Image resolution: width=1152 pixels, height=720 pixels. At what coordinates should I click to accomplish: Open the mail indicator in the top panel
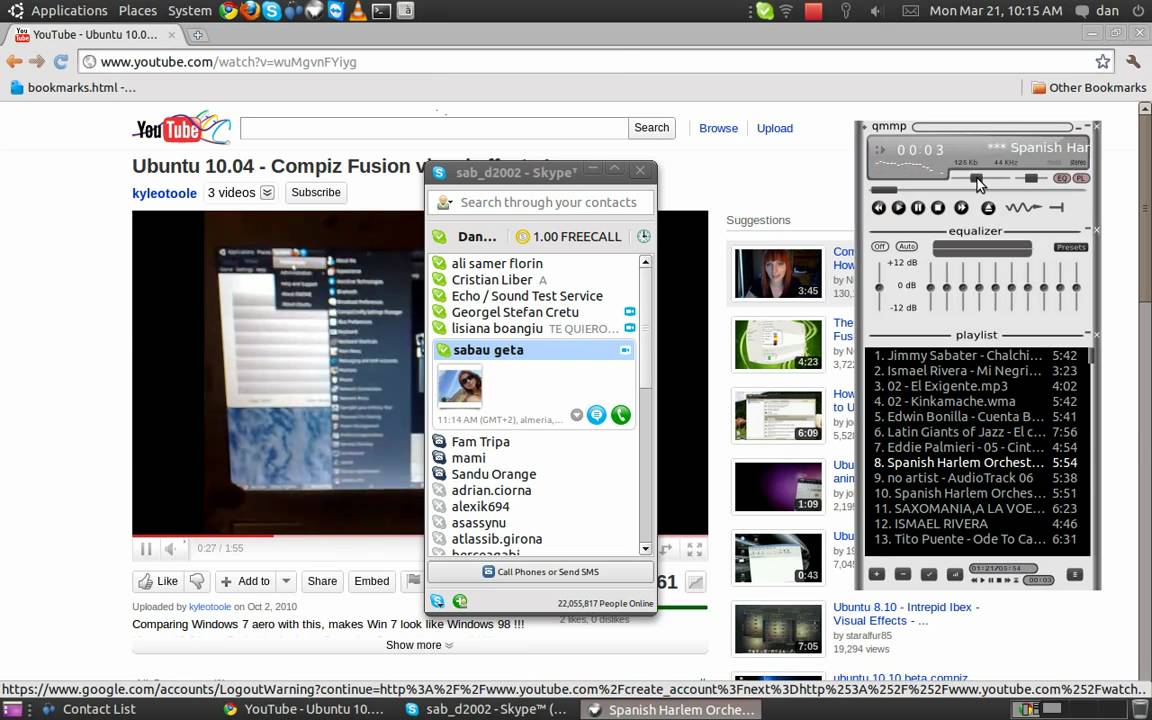tap(910, 10)
